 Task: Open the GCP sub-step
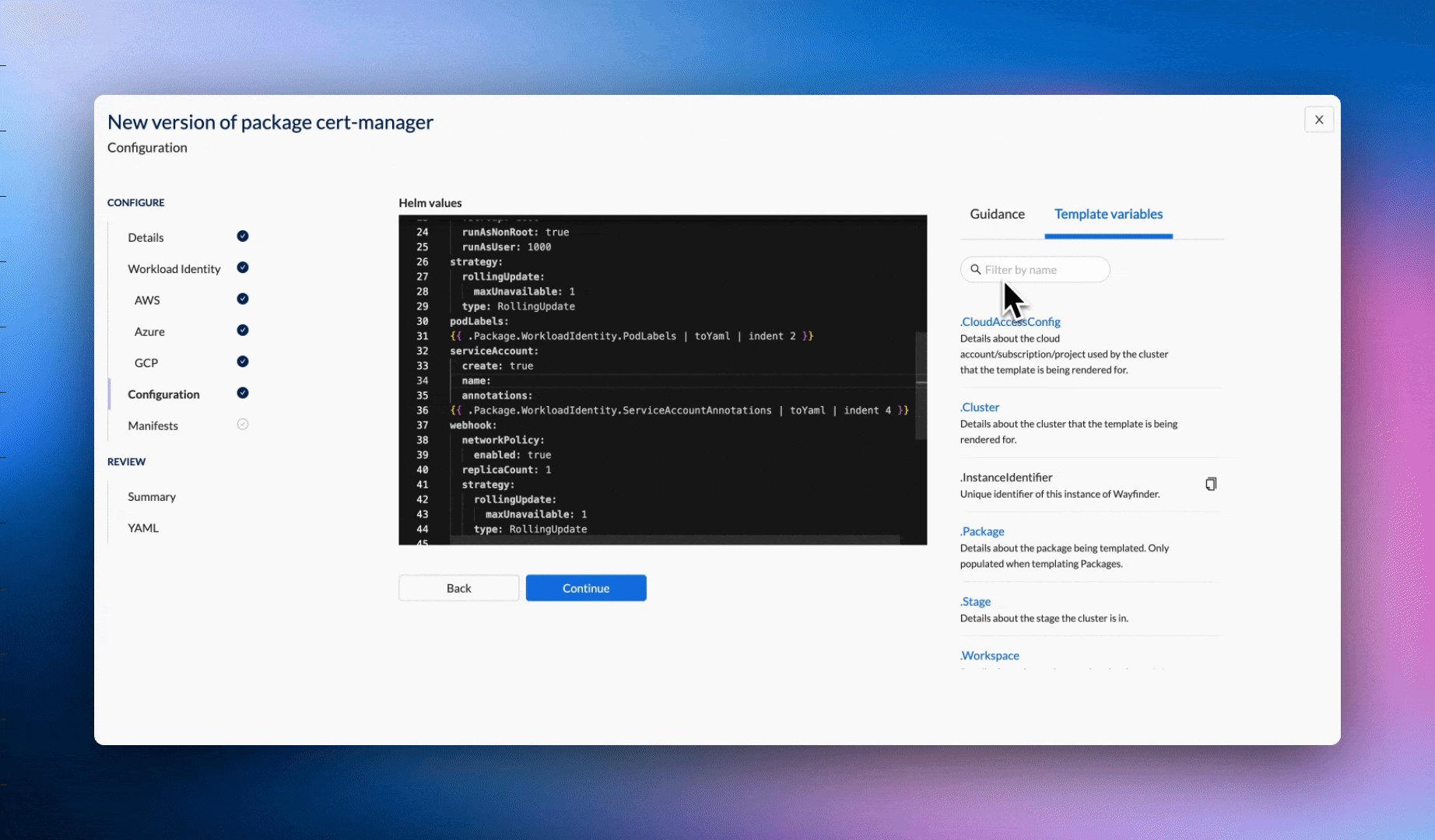(x=146, y=363)
